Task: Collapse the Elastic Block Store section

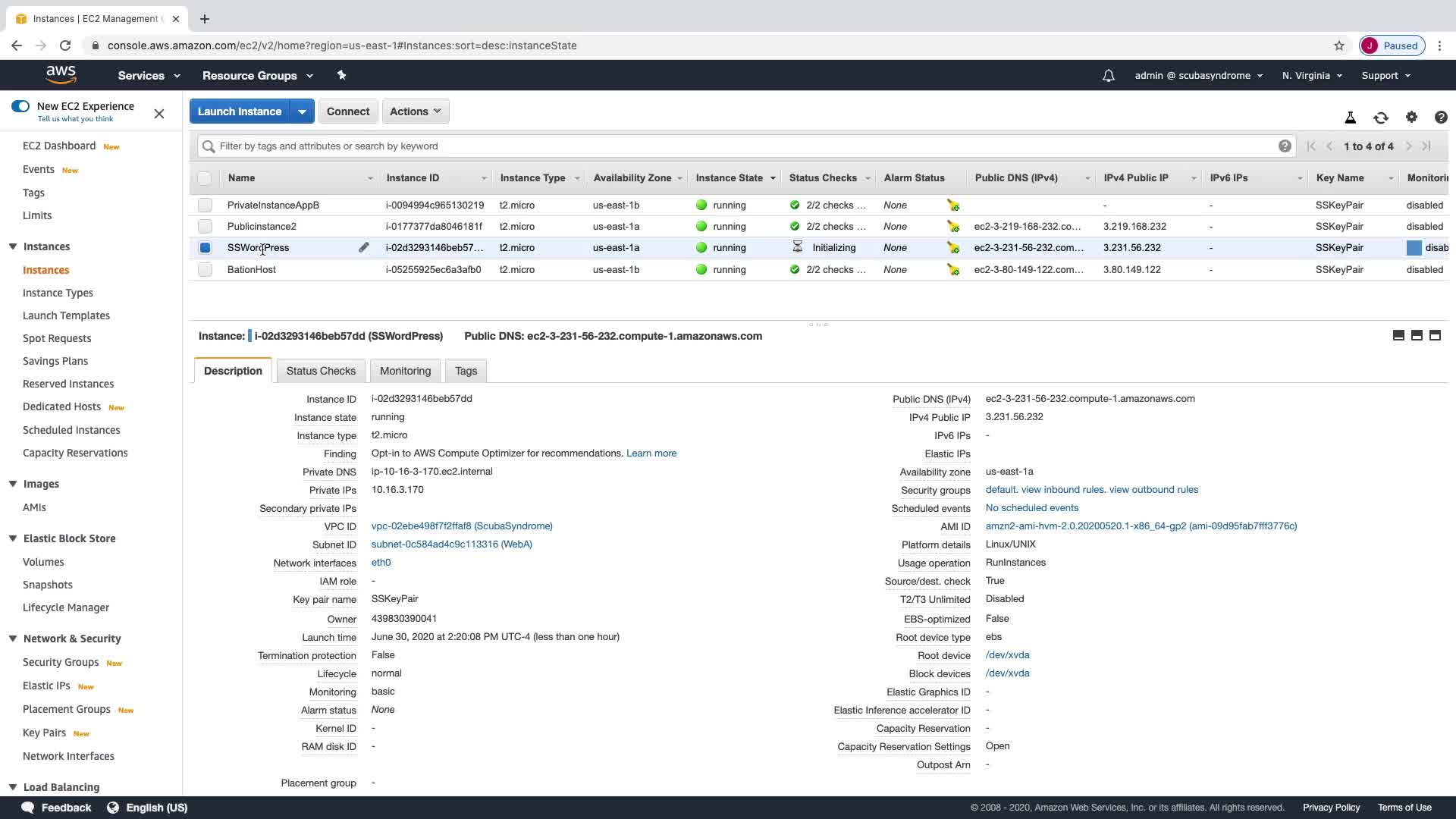Action: click(13, 538)
